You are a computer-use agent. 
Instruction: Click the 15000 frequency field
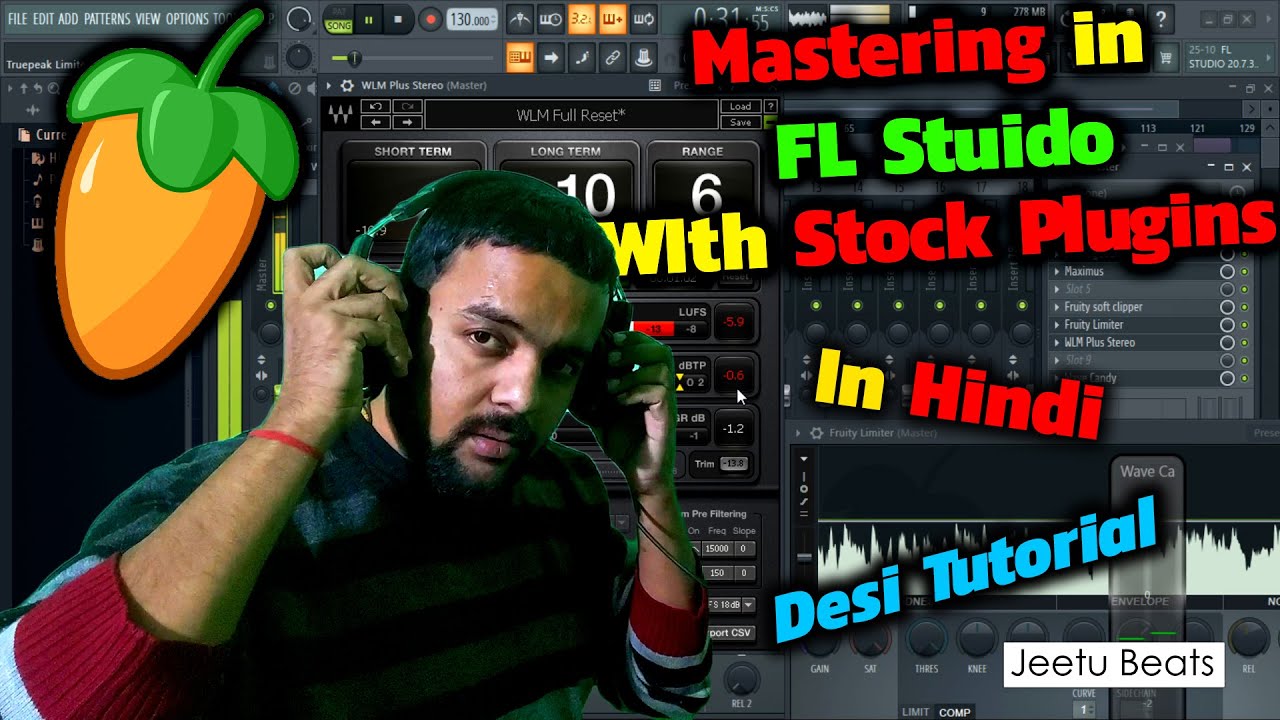point(716,548)
